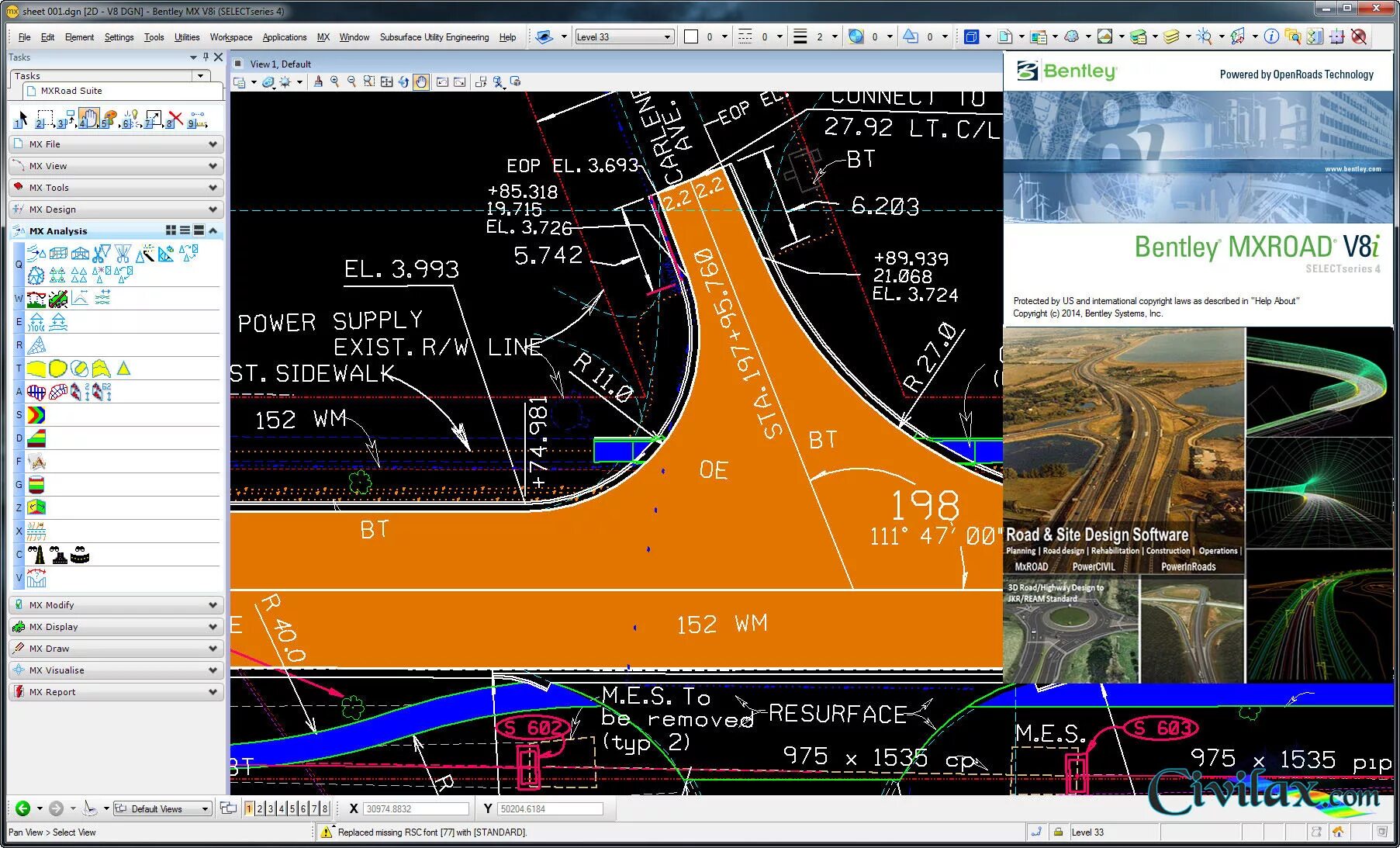The width and height of the screenshot is (1400, 848).
Task: Expand the MX View task group
Action: point(116,166)
